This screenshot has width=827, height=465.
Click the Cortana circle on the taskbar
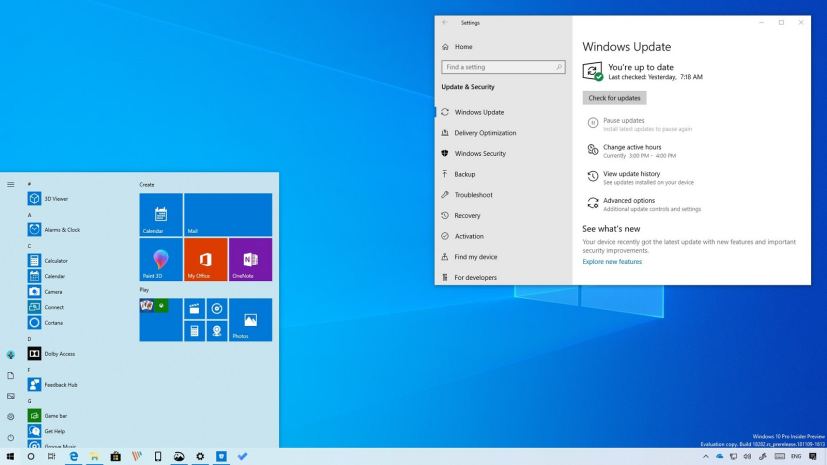[31, 457]
